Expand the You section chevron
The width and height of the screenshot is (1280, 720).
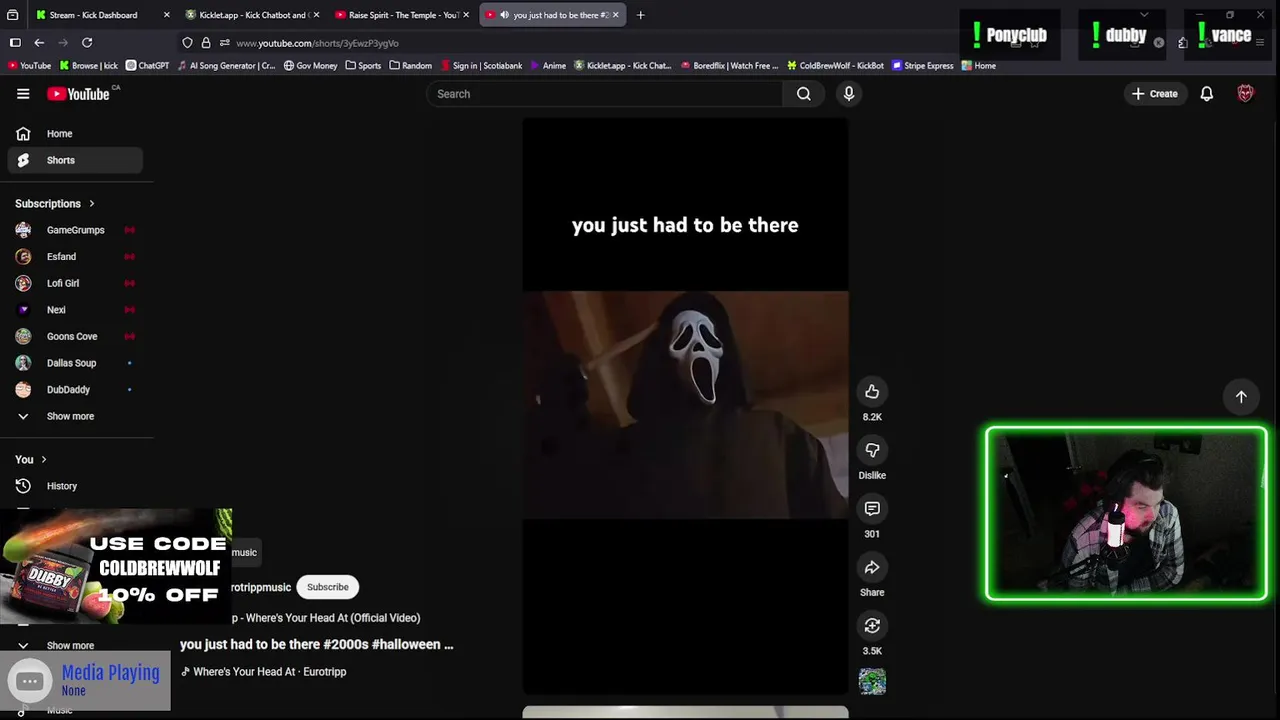click(x=43, y=460)
